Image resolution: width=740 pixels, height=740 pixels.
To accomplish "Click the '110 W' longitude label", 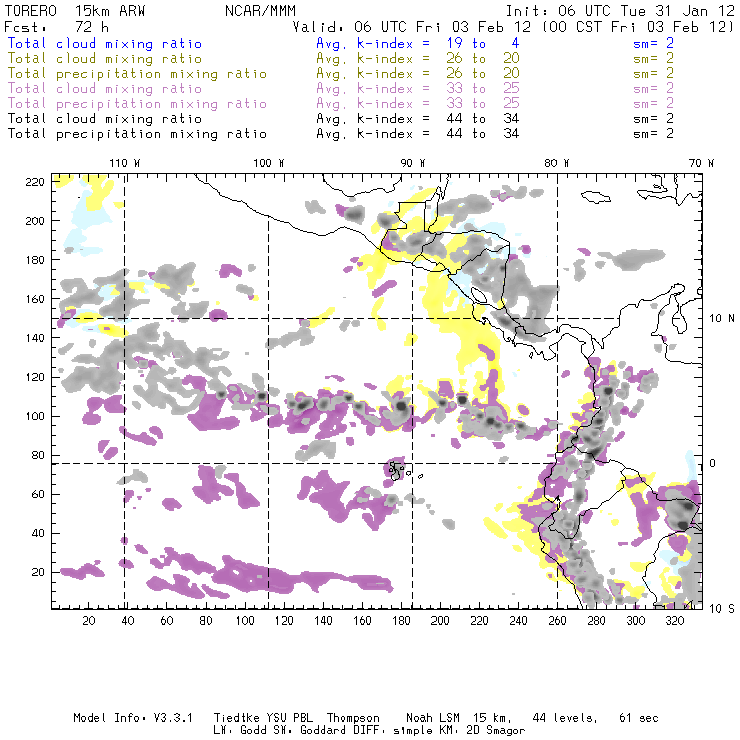I will 125,163.
